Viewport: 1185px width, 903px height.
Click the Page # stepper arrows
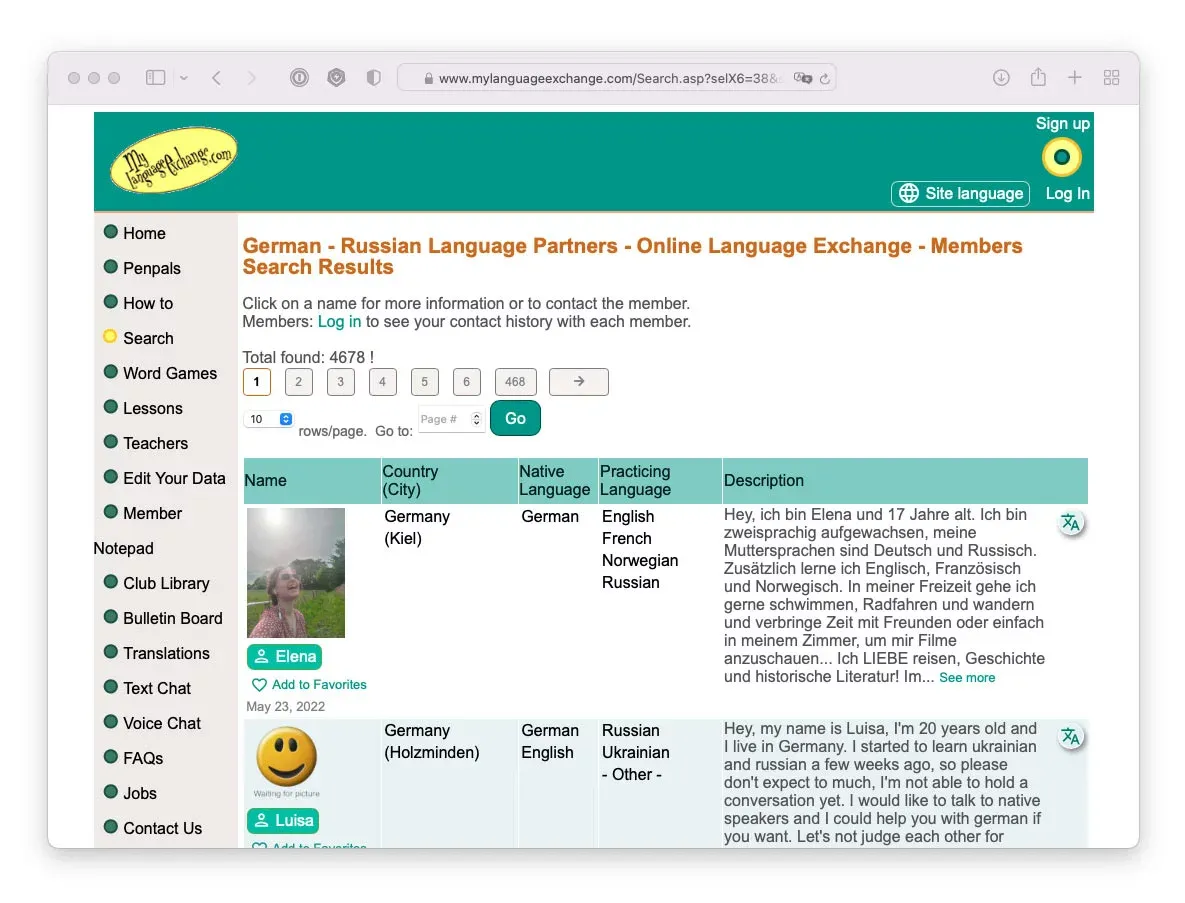point(476,419)
